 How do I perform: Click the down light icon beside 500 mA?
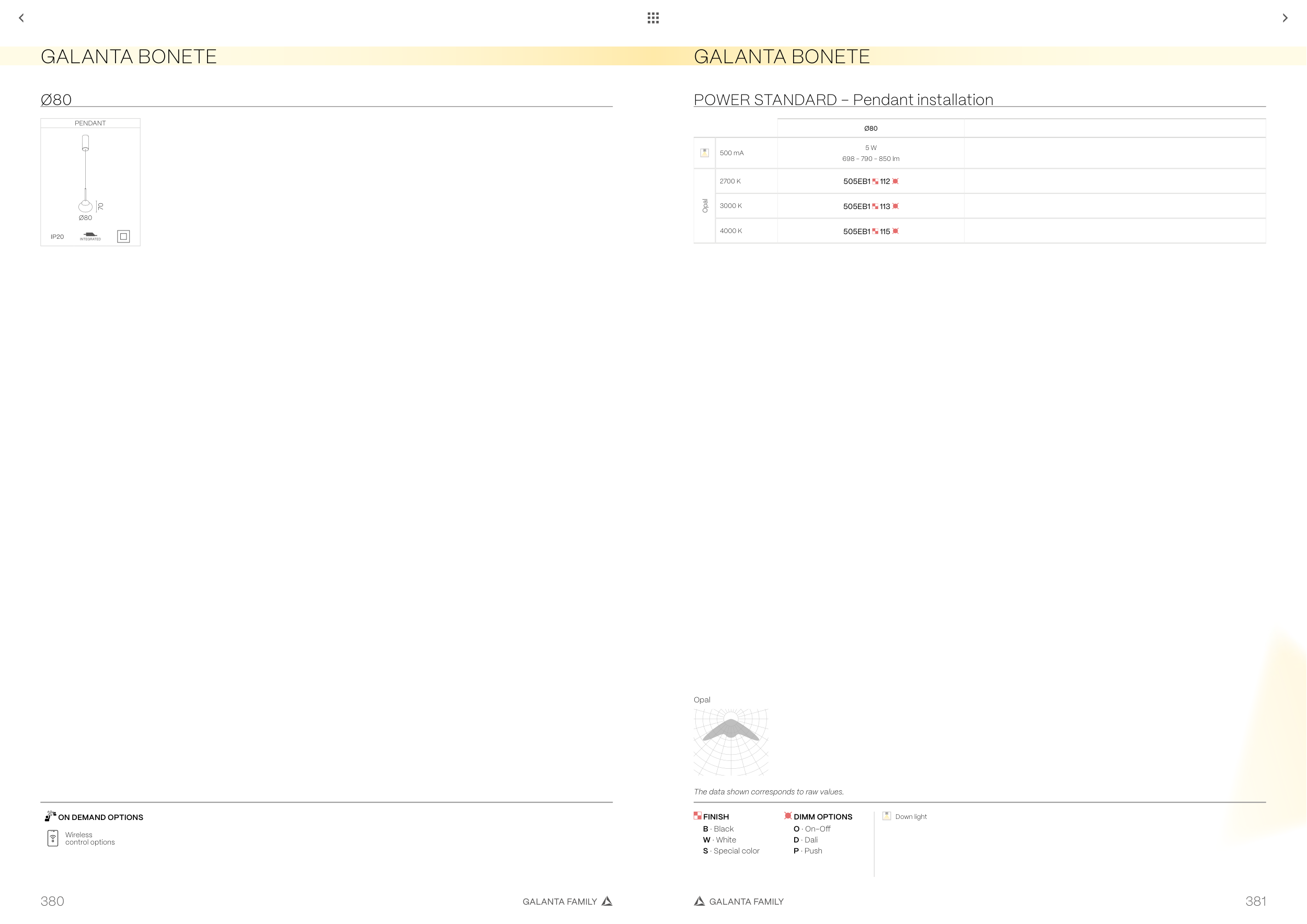point(705,153)
